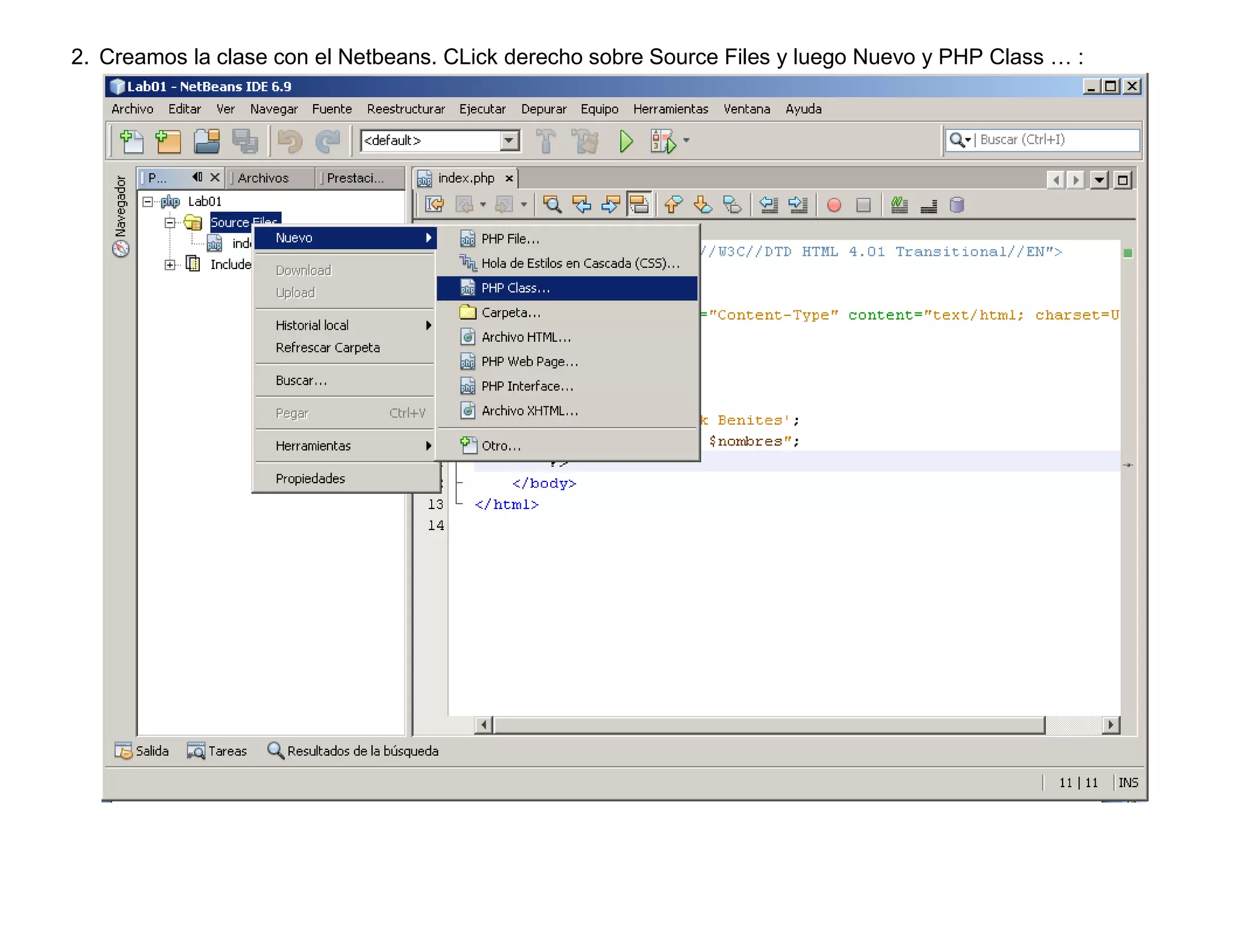The height and width of the screenshot is (952, 1233).
Task: Expand the Include Path tree node
Action: (x=170, y=264)
